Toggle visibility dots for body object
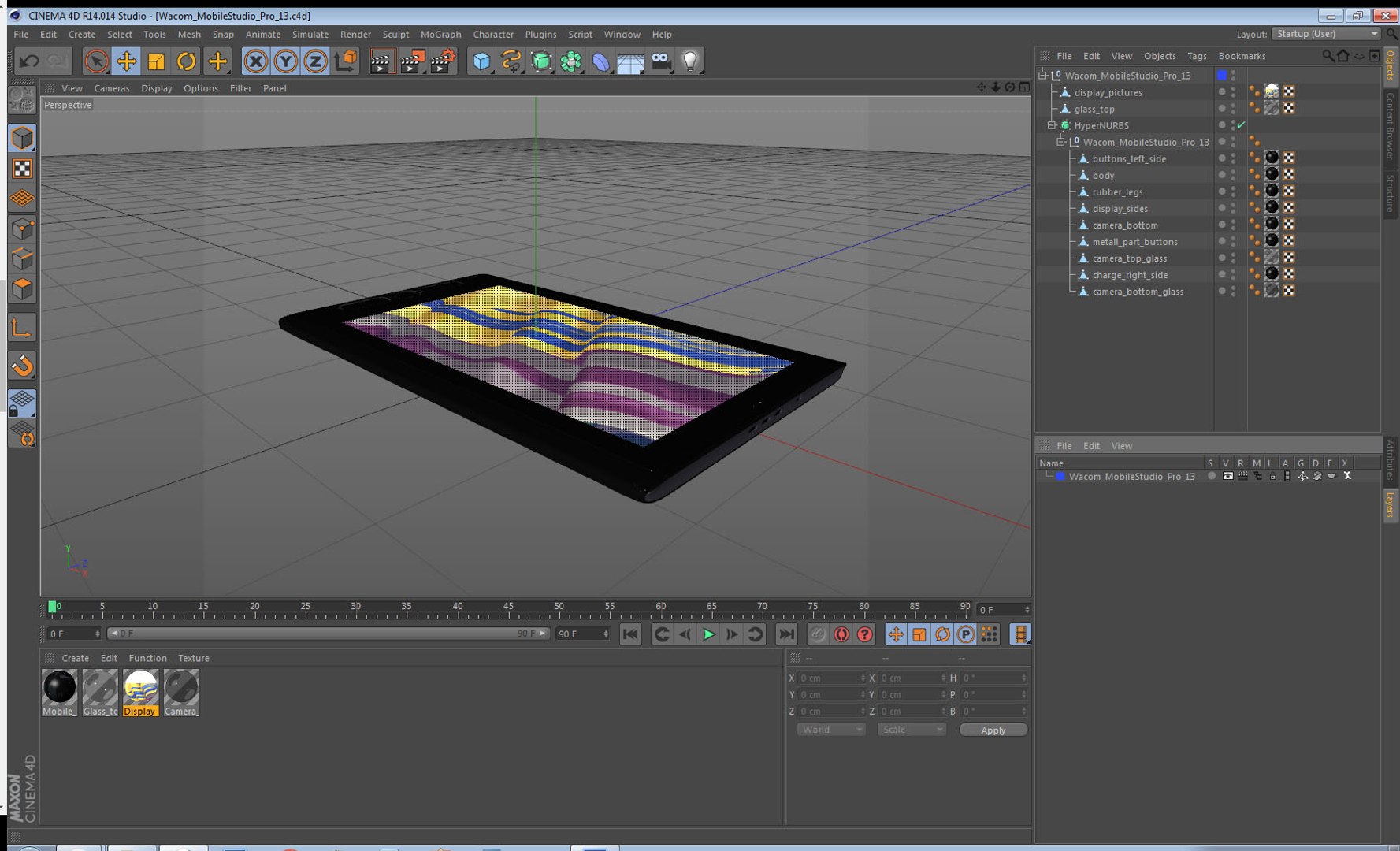The height and width of the screenshot is (851, 1400). [1233, 175]
